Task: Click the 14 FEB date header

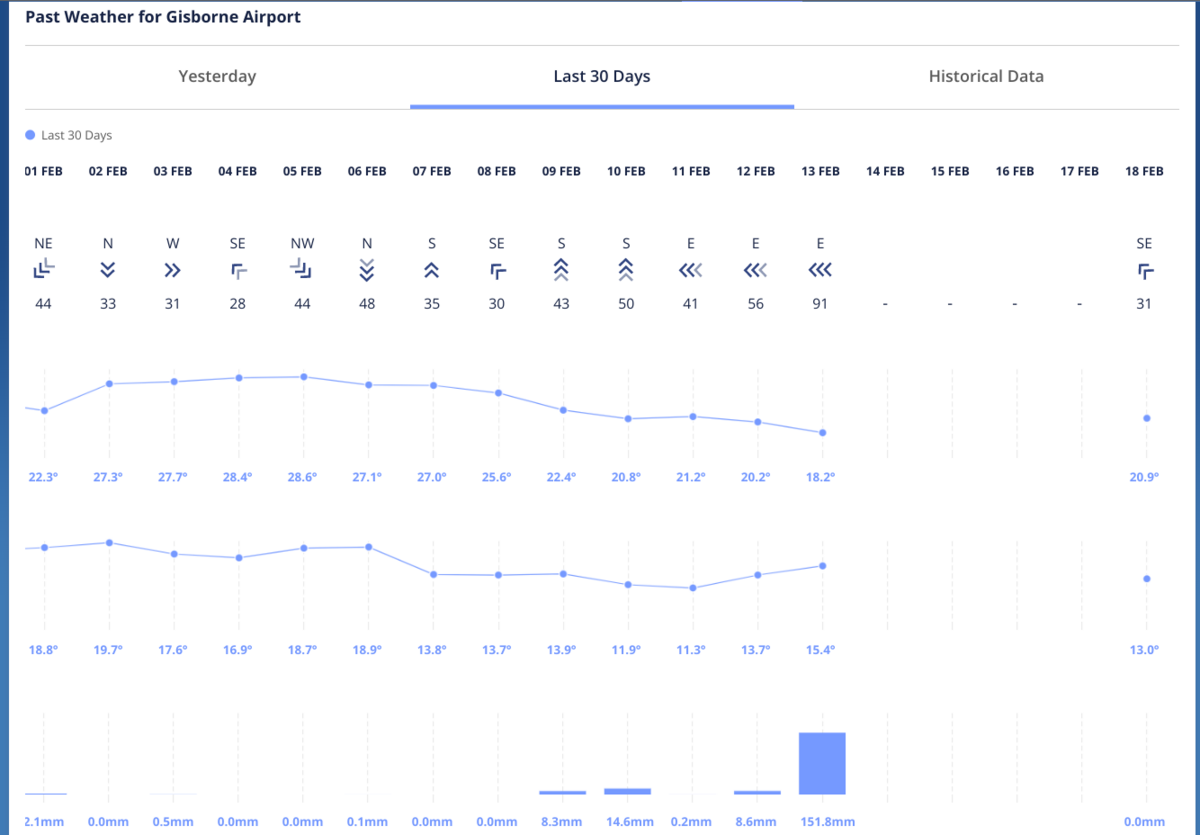Action: click(885, 172)
